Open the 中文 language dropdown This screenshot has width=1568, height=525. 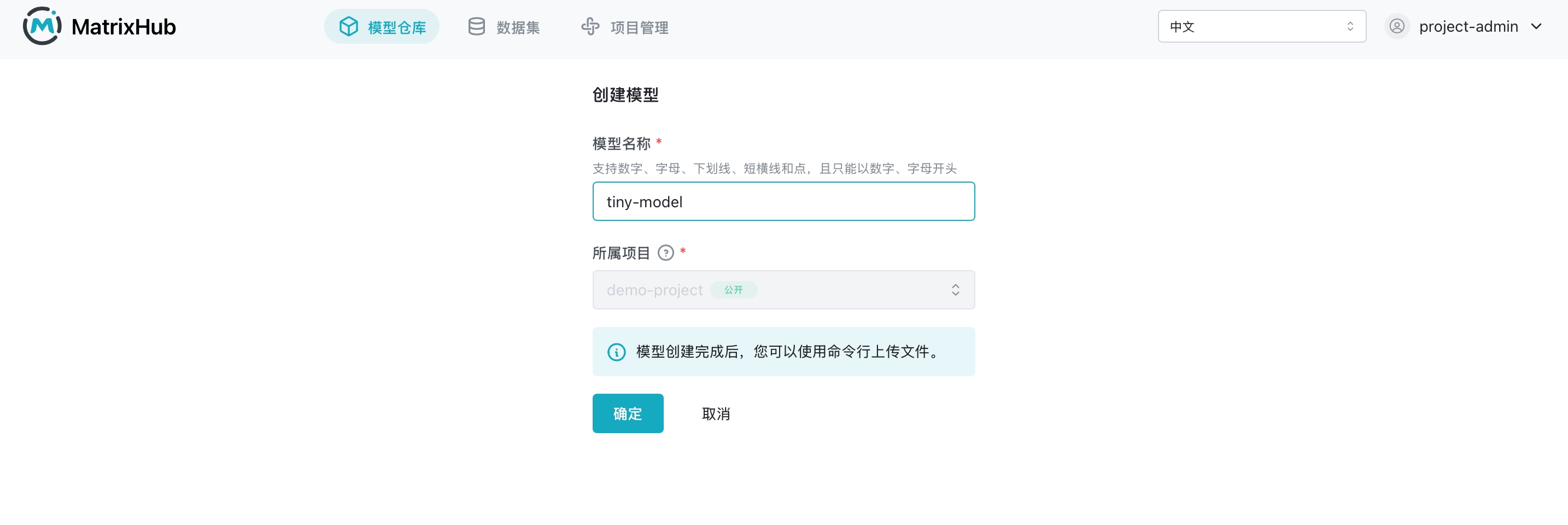coord(1262,26)
